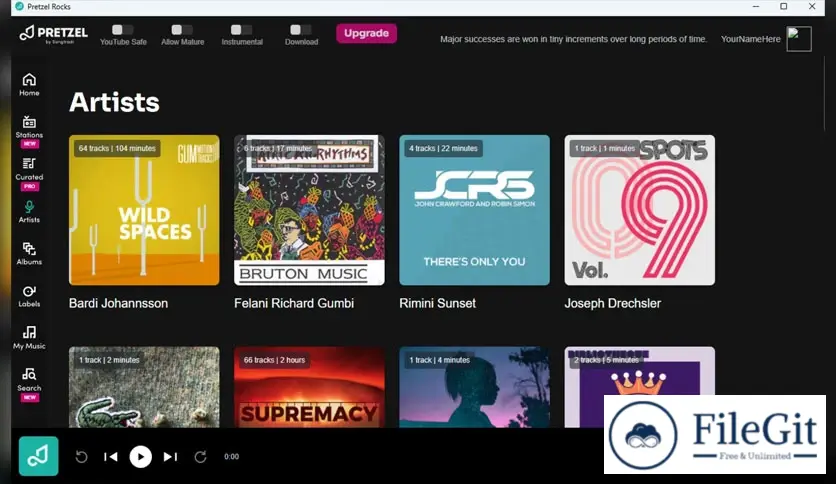Click the '1 track | 2 minutes' badge
This screenshot has width=836, height=484.
(109, 360)
